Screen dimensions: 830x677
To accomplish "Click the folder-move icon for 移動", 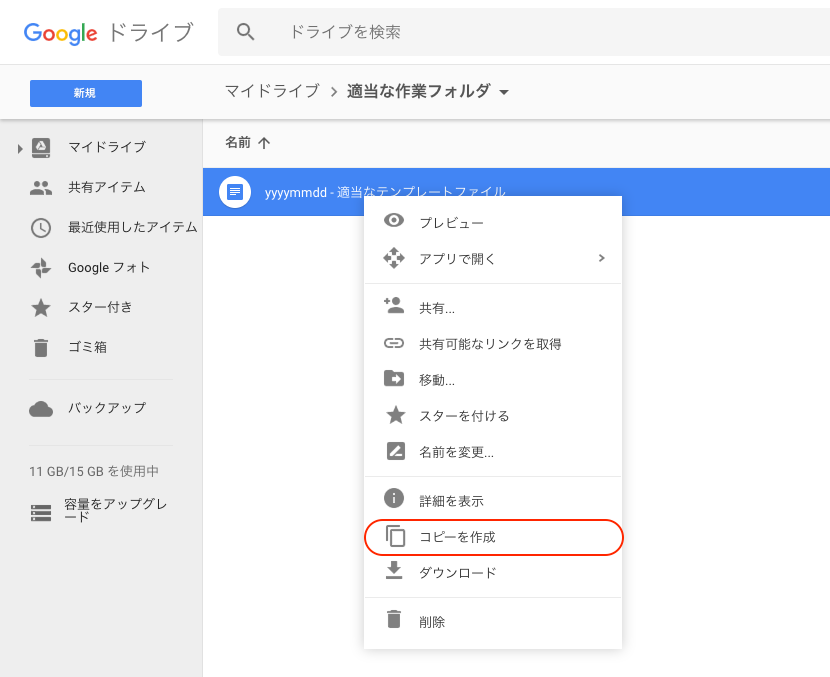I will pos(394,378).
